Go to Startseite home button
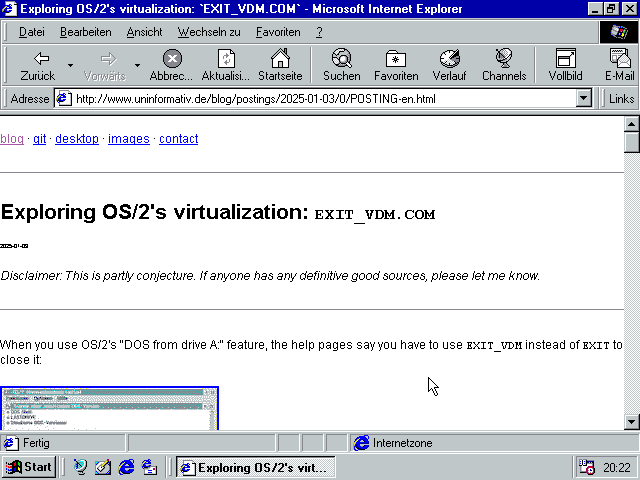Image resolution: width=640 pixels, height=480 pixels. 280,65
